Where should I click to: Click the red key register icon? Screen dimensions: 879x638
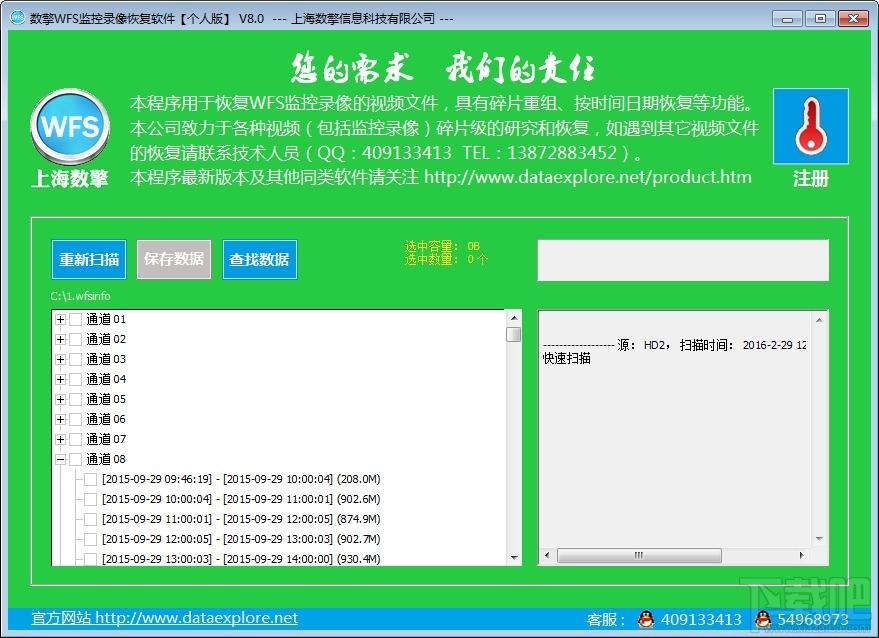(x=811, y=126)
